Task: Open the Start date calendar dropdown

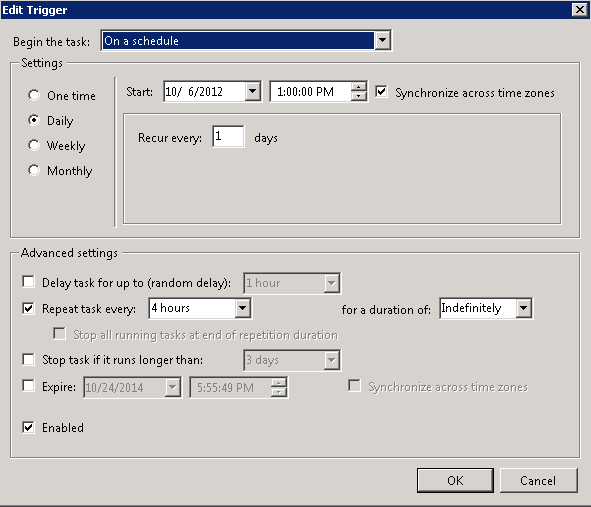Action: pyautogui.click(x=253, y=91)
